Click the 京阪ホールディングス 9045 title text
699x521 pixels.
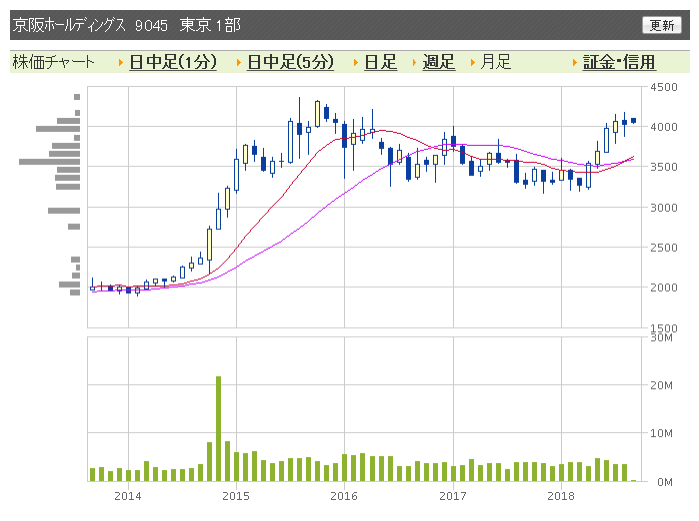[90, 25]
